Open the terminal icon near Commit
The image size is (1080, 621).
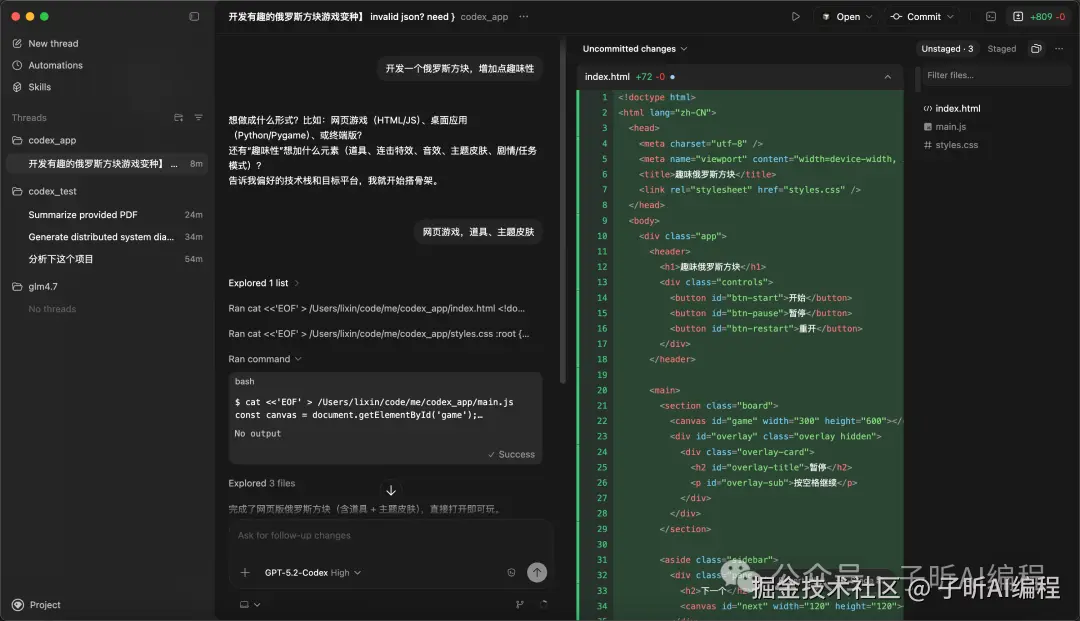pos(992,16)
